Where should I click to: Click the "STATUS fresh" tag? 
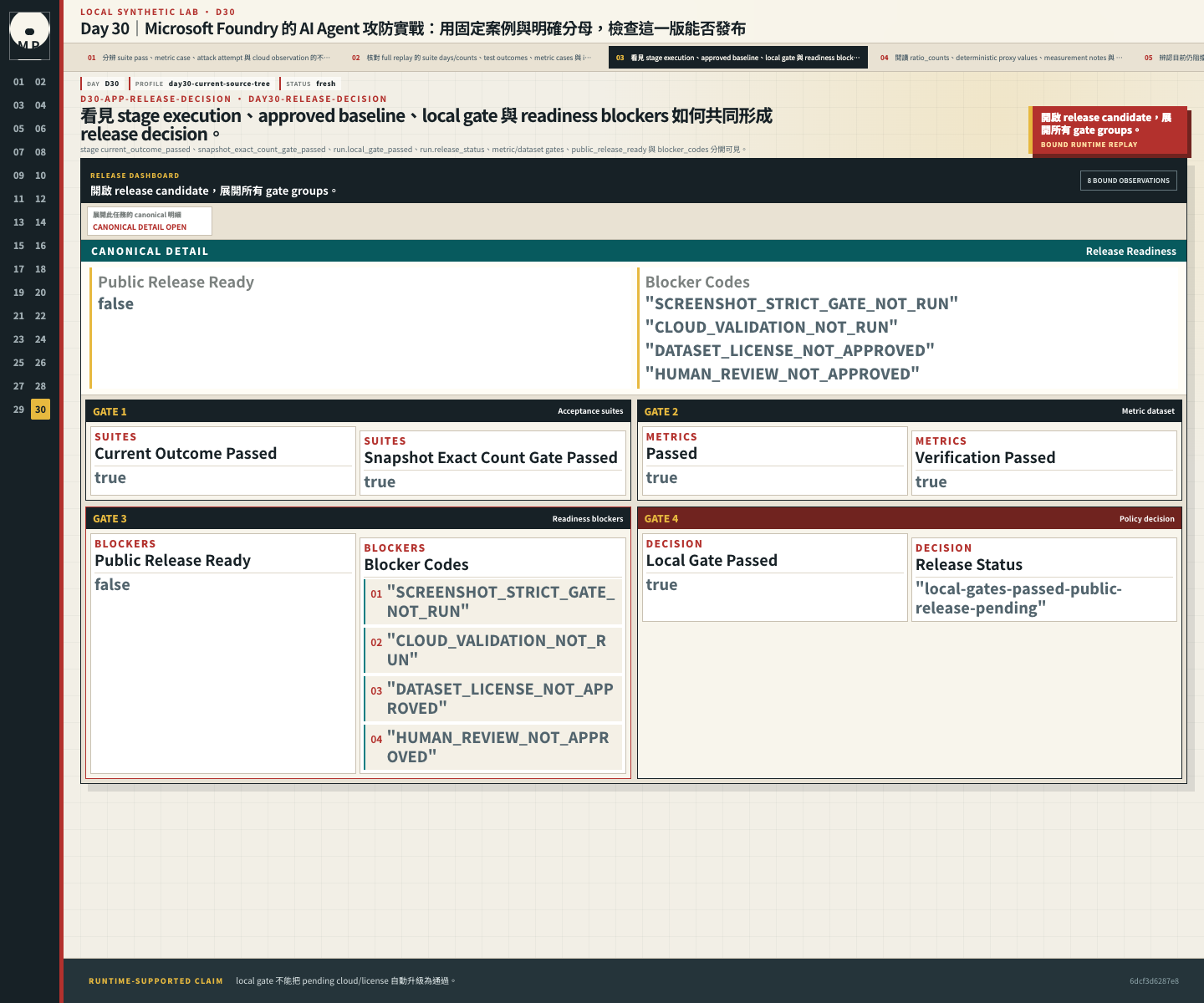[x=310, y=84]
